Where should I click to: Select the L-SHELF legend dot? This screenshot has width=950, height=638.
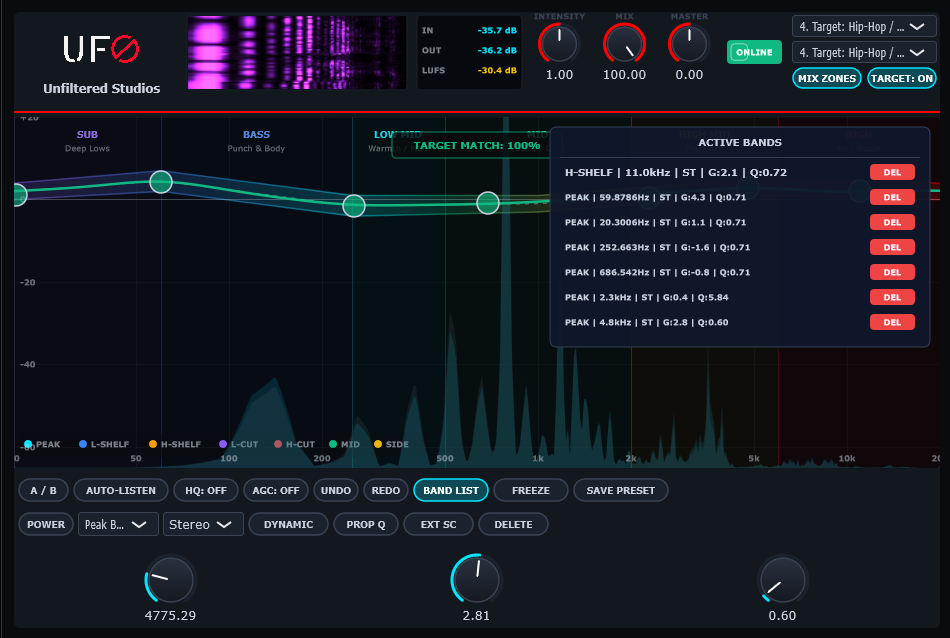(x=83, y=444)
